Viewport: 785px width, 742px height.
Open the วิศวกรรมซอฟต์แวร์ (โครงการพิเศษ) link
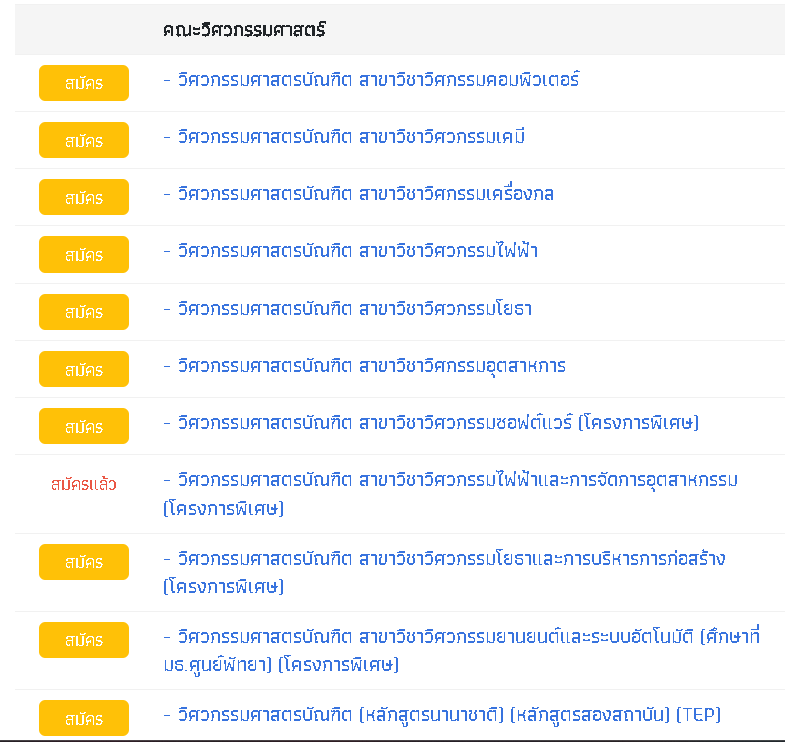(x=431, y=423)
